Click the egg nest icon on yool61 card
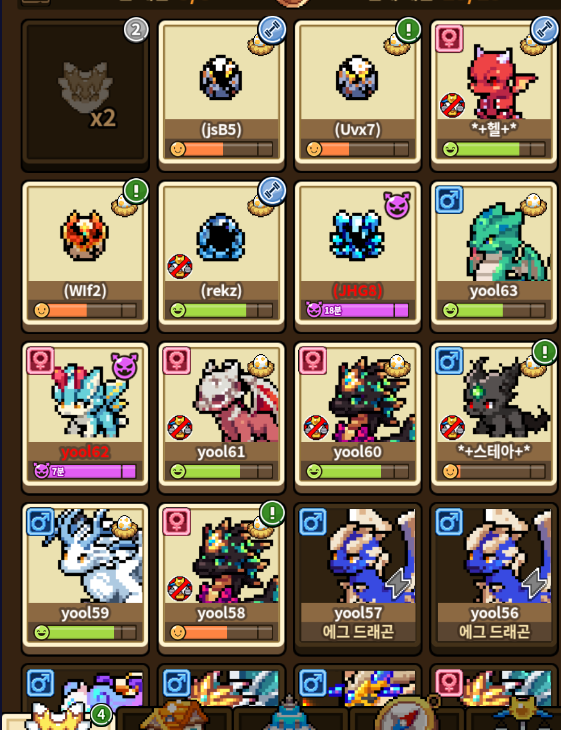 (261, 365)
